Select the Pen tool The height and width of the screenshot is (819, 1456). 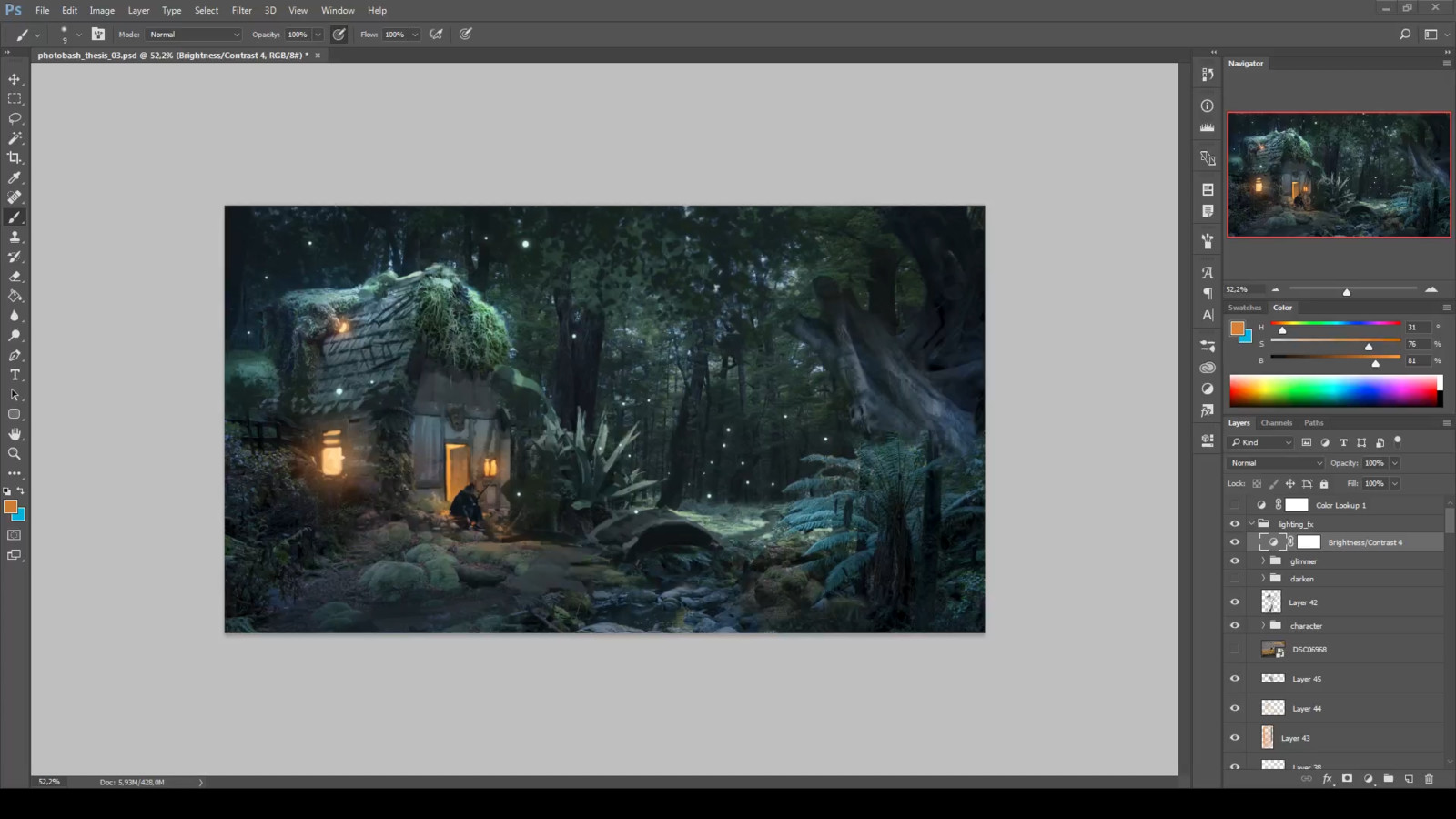point(15,356)
